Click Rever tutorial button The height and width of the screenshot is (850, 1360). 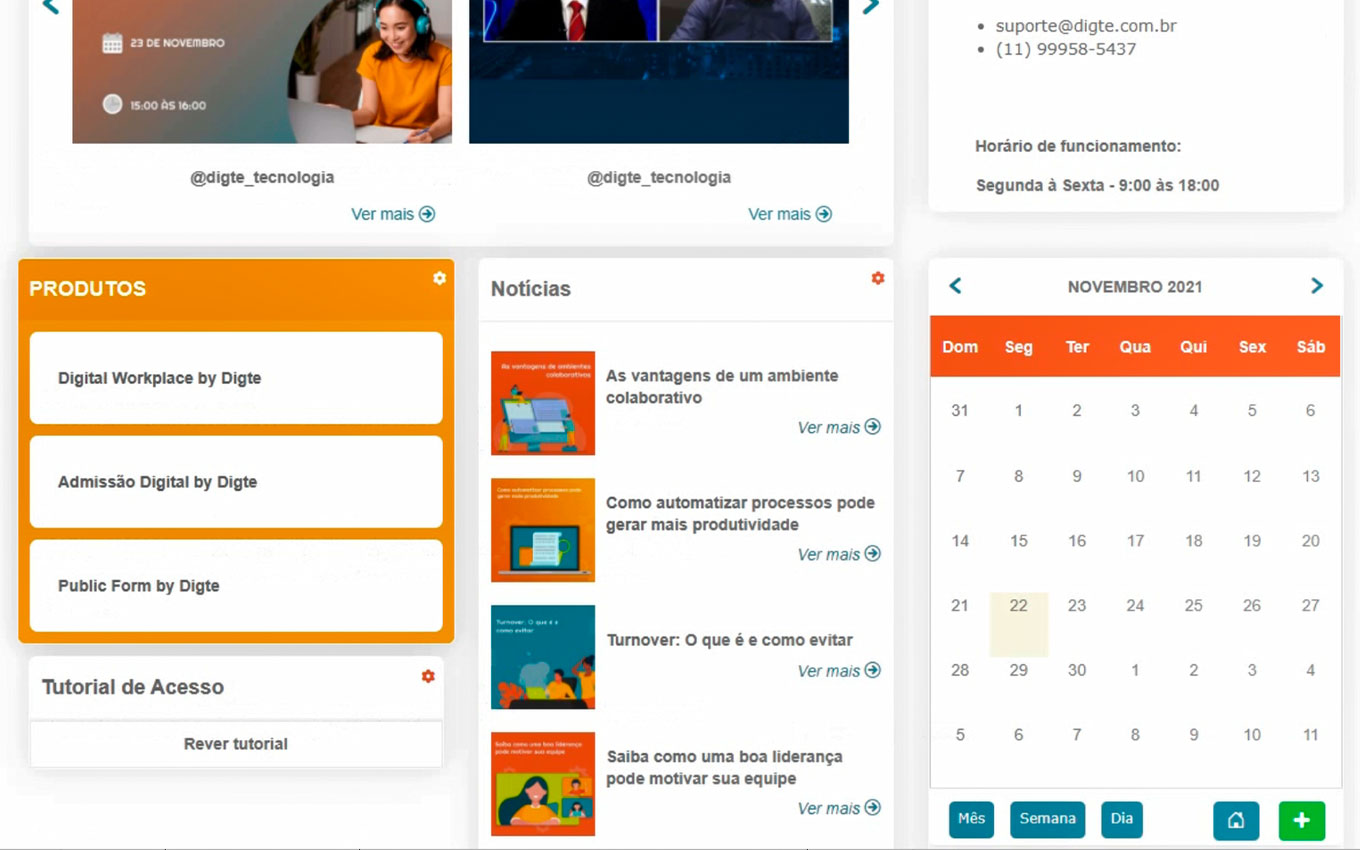236,744
